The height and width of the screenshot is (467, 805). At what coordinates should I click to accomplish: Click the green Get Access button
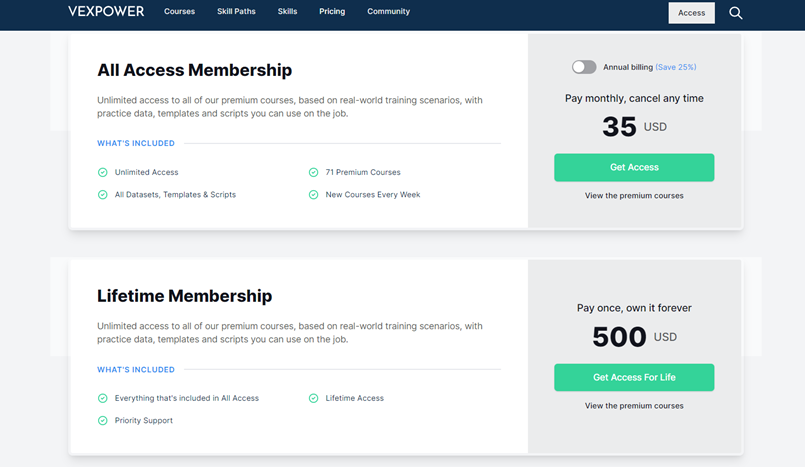pyautogui.click(x=634, y=167)
